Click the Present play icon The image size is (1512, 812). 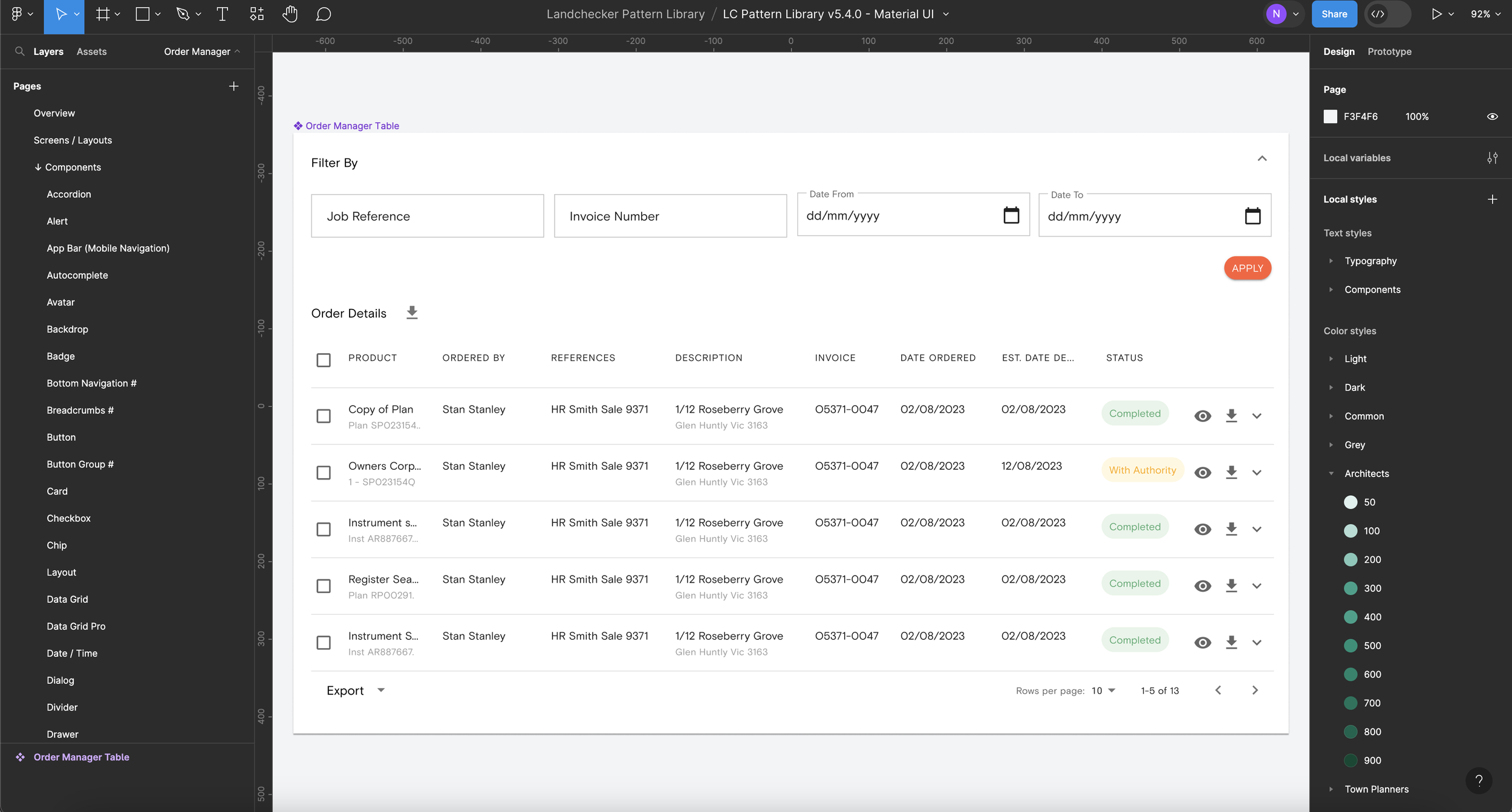pos(1438,14)
